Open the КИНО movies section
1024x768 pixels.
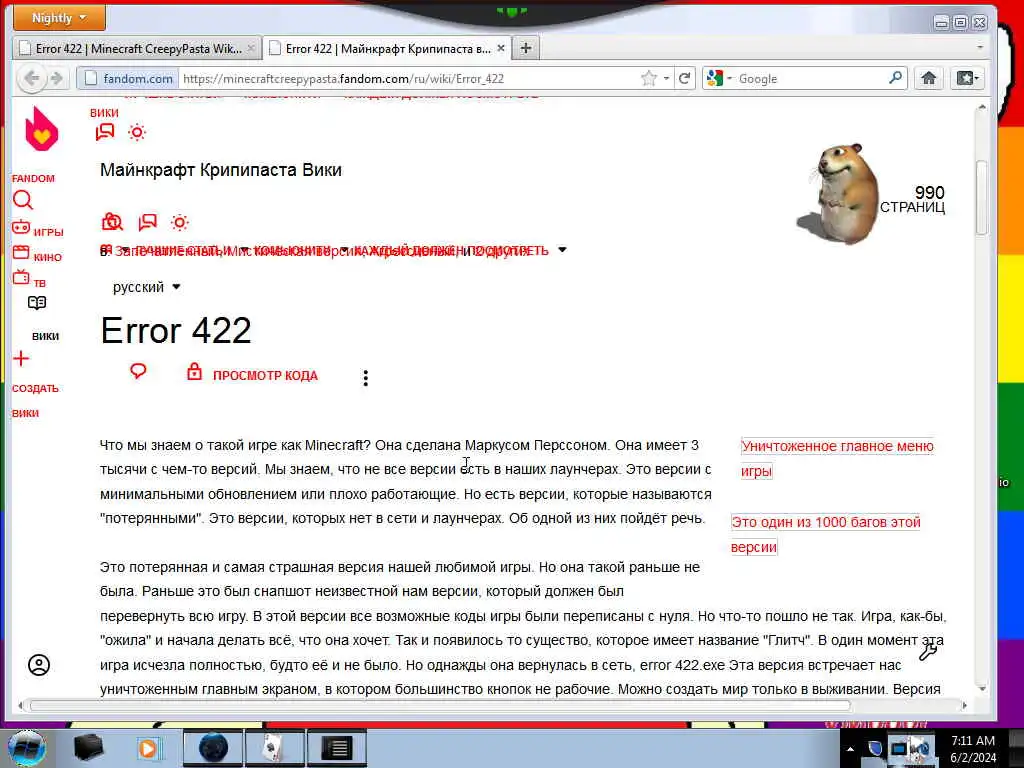tap(37, 254)
